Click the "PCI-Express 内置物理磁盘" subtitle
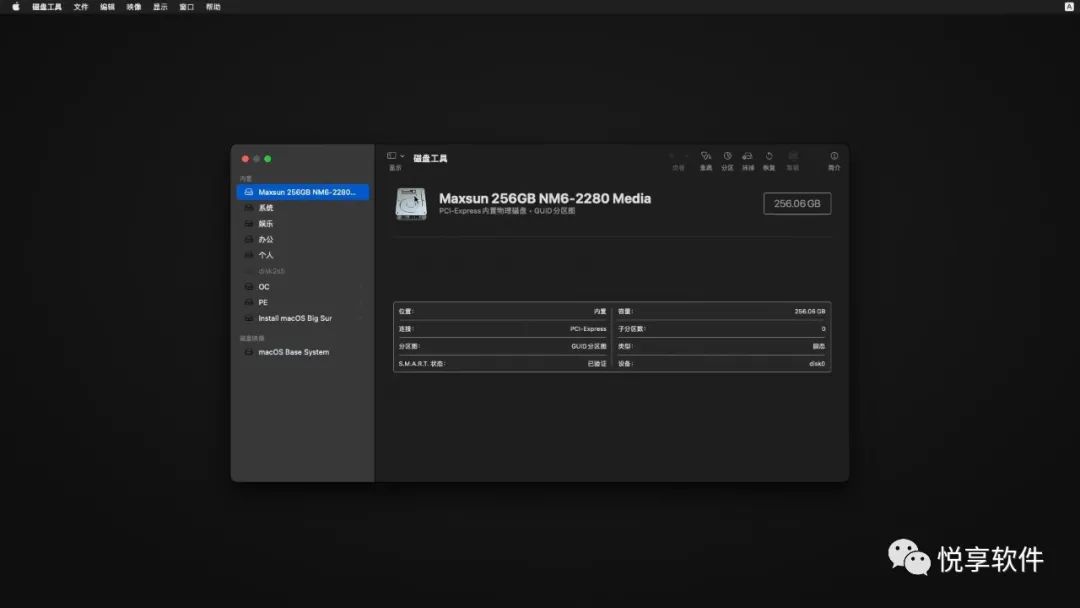Viewport: 1080px width, 608px height. pyautogui.click(x=483, y=211)
